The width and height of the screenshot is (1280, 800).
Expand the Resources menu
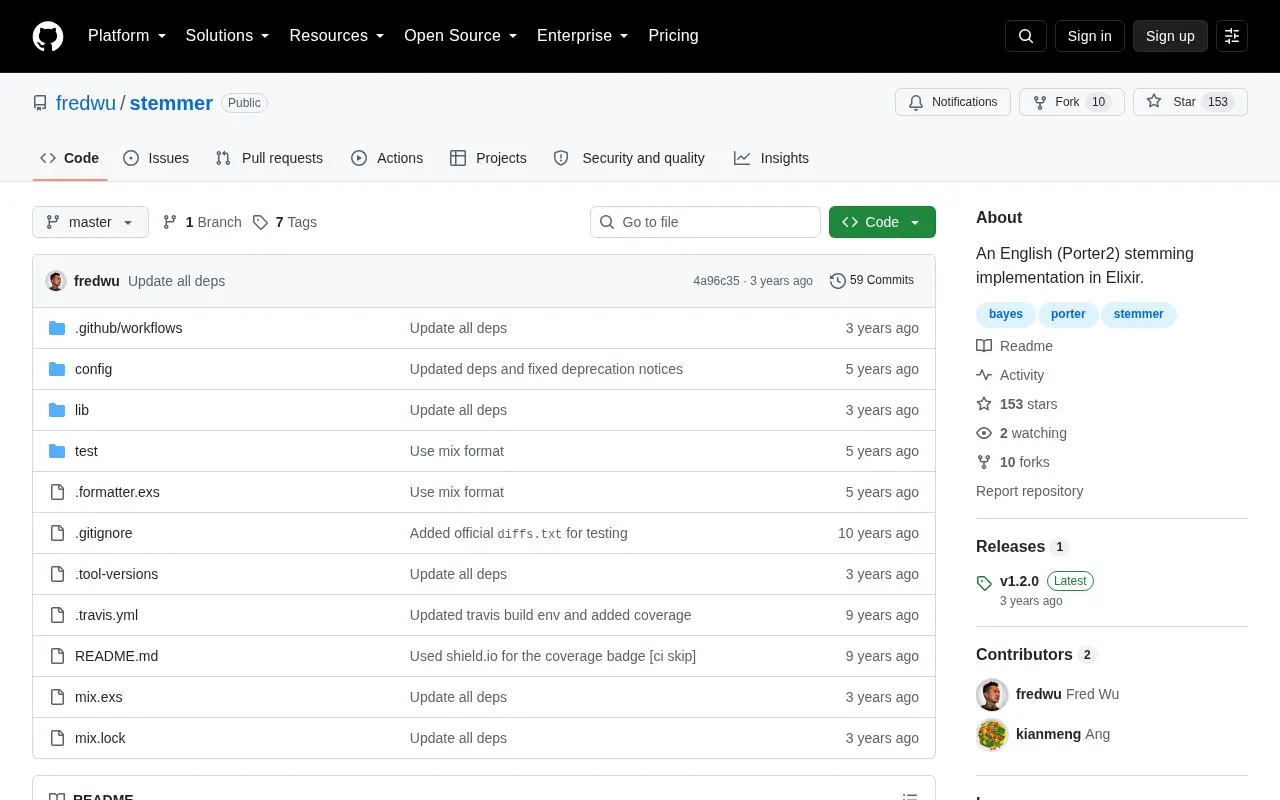tap(337, 36)
